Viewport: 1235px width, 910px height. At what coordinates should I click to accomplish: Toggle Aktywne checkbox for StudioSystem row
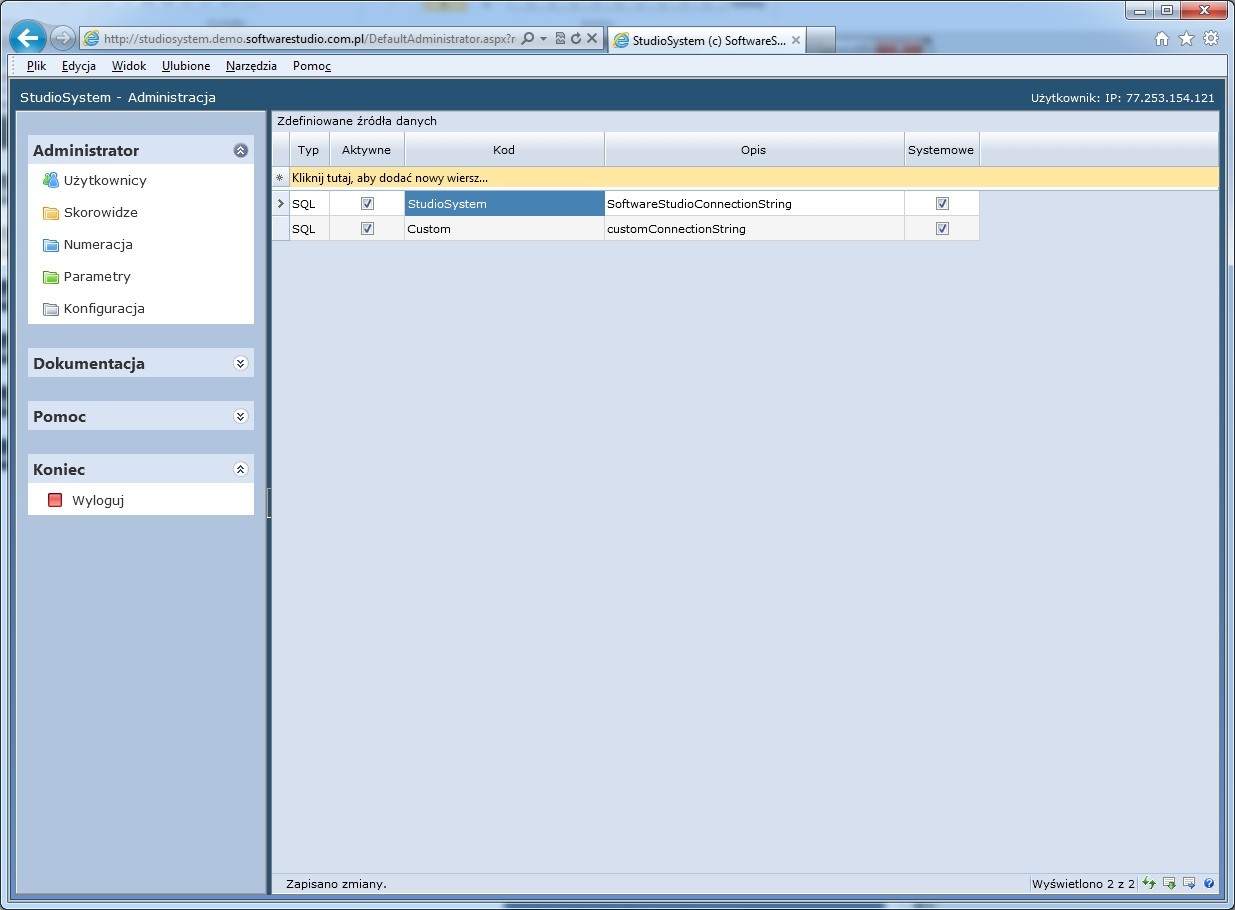(x=367, y=203)
